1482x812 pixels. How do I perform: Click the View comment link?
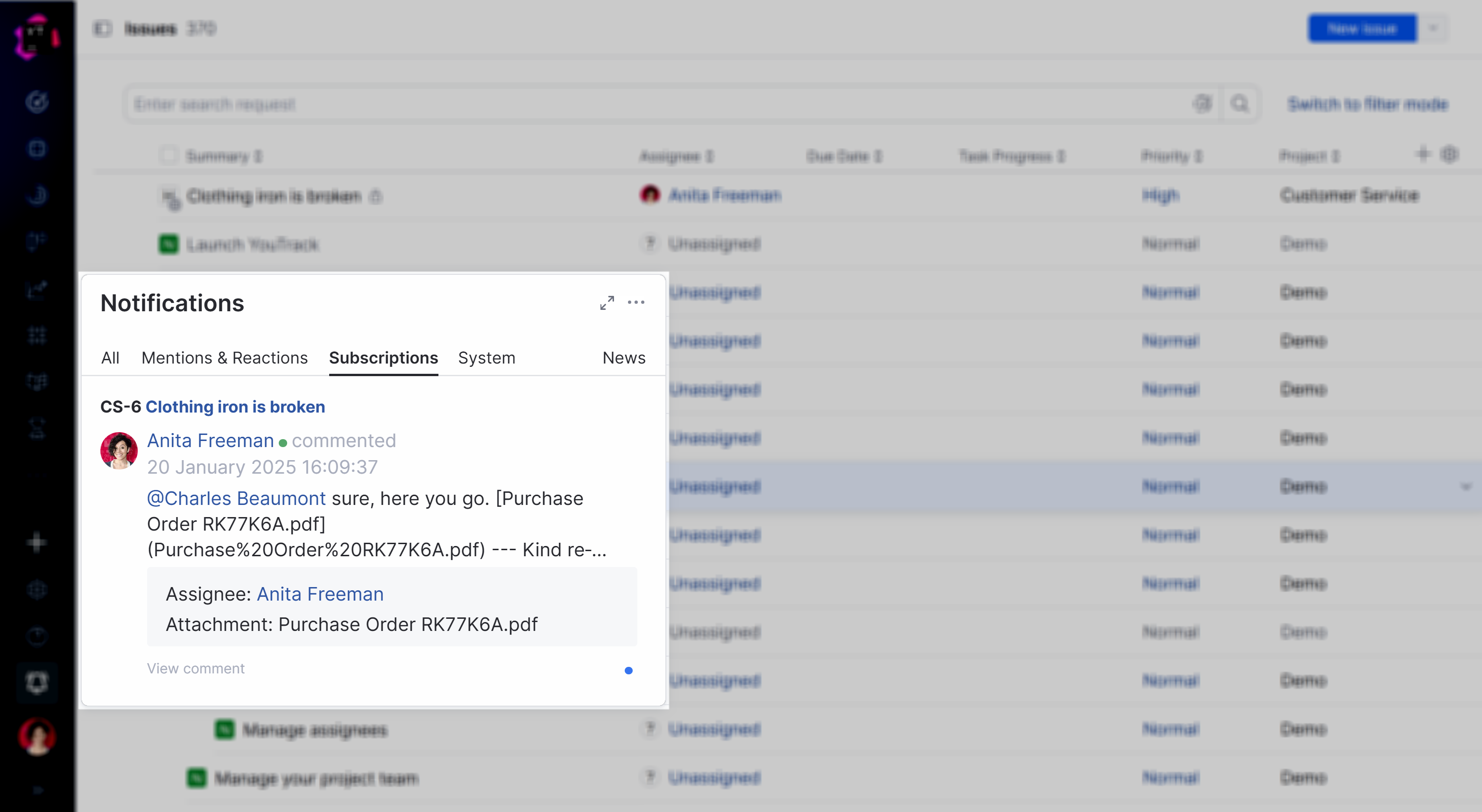click(x=196, y=668)
